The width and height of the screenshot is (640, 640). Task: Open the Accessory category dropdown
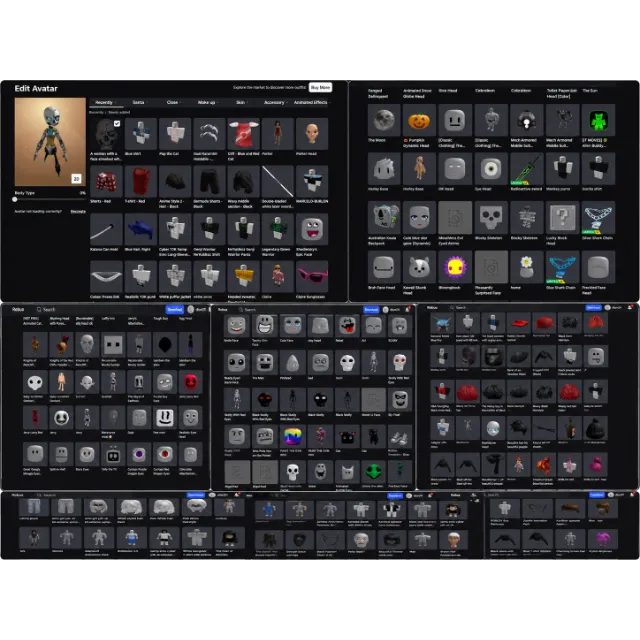point(276,102)
